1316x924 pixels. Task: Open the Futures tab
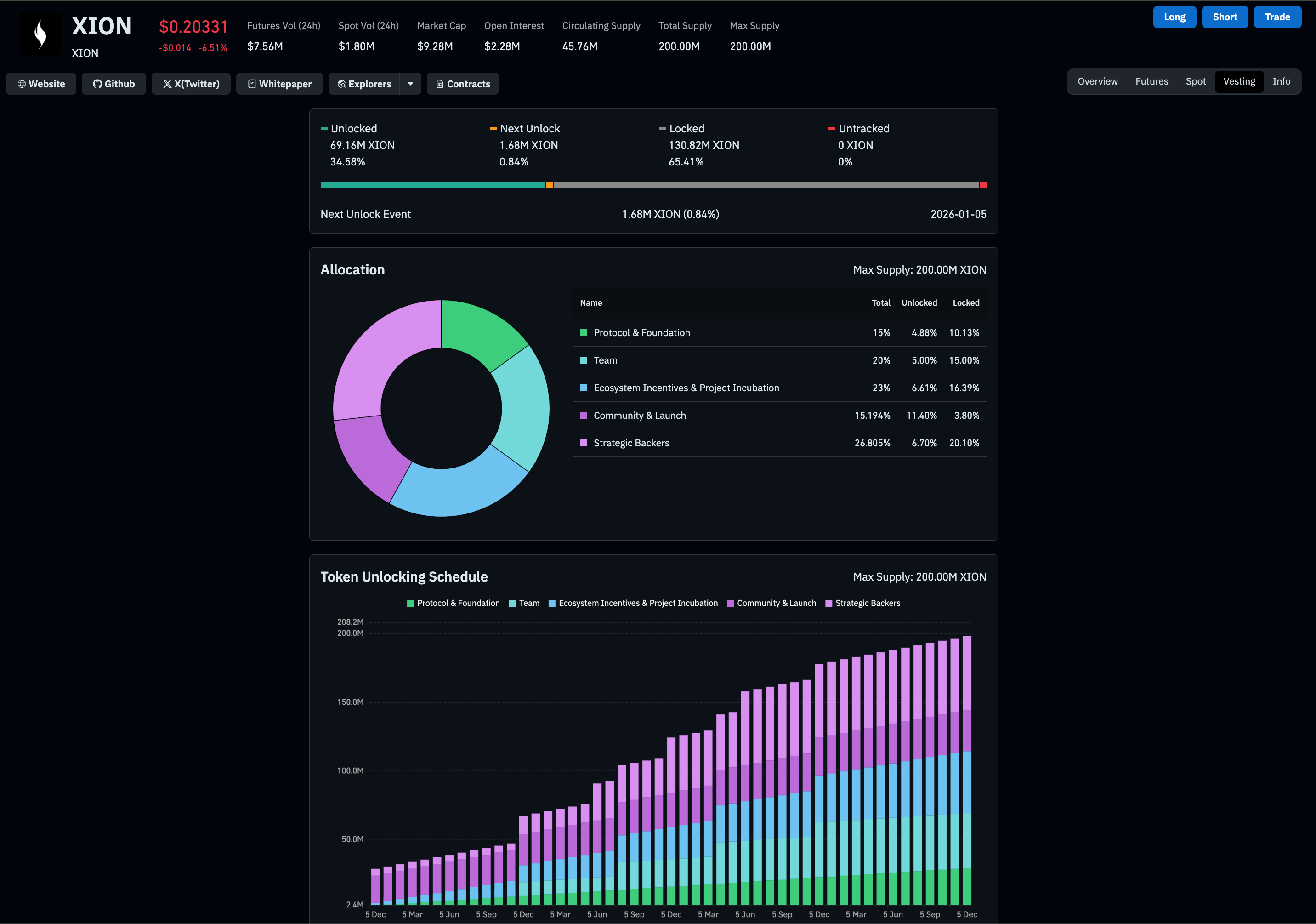pyautogui.click(x=1151, y=81)
